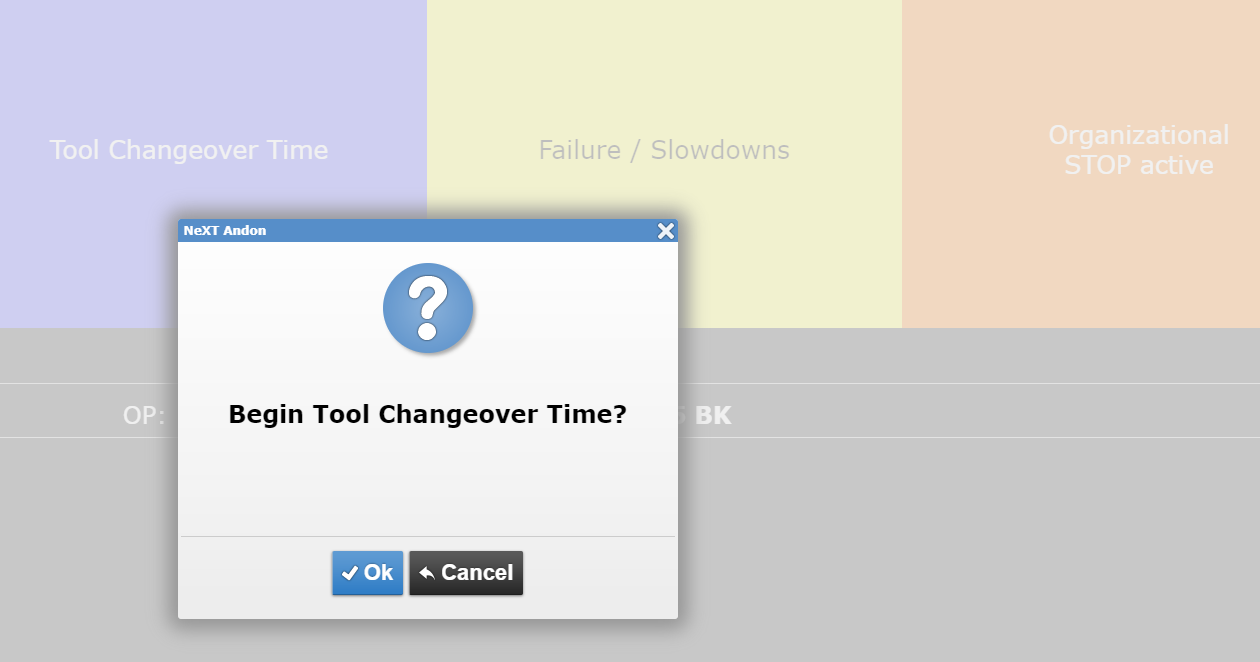Close the NeXT Andon dialog with X

666,231
